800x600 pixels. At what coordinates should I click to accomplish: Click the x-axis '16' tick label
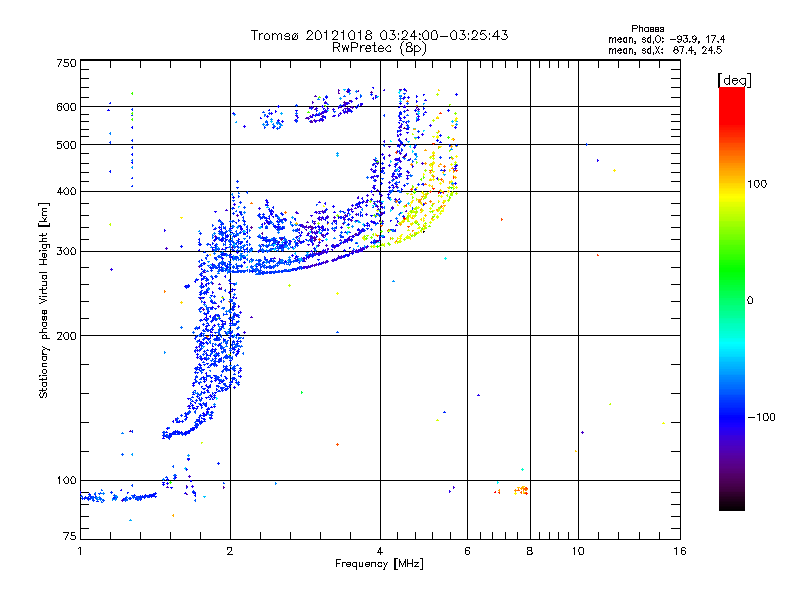coord(680,551)
